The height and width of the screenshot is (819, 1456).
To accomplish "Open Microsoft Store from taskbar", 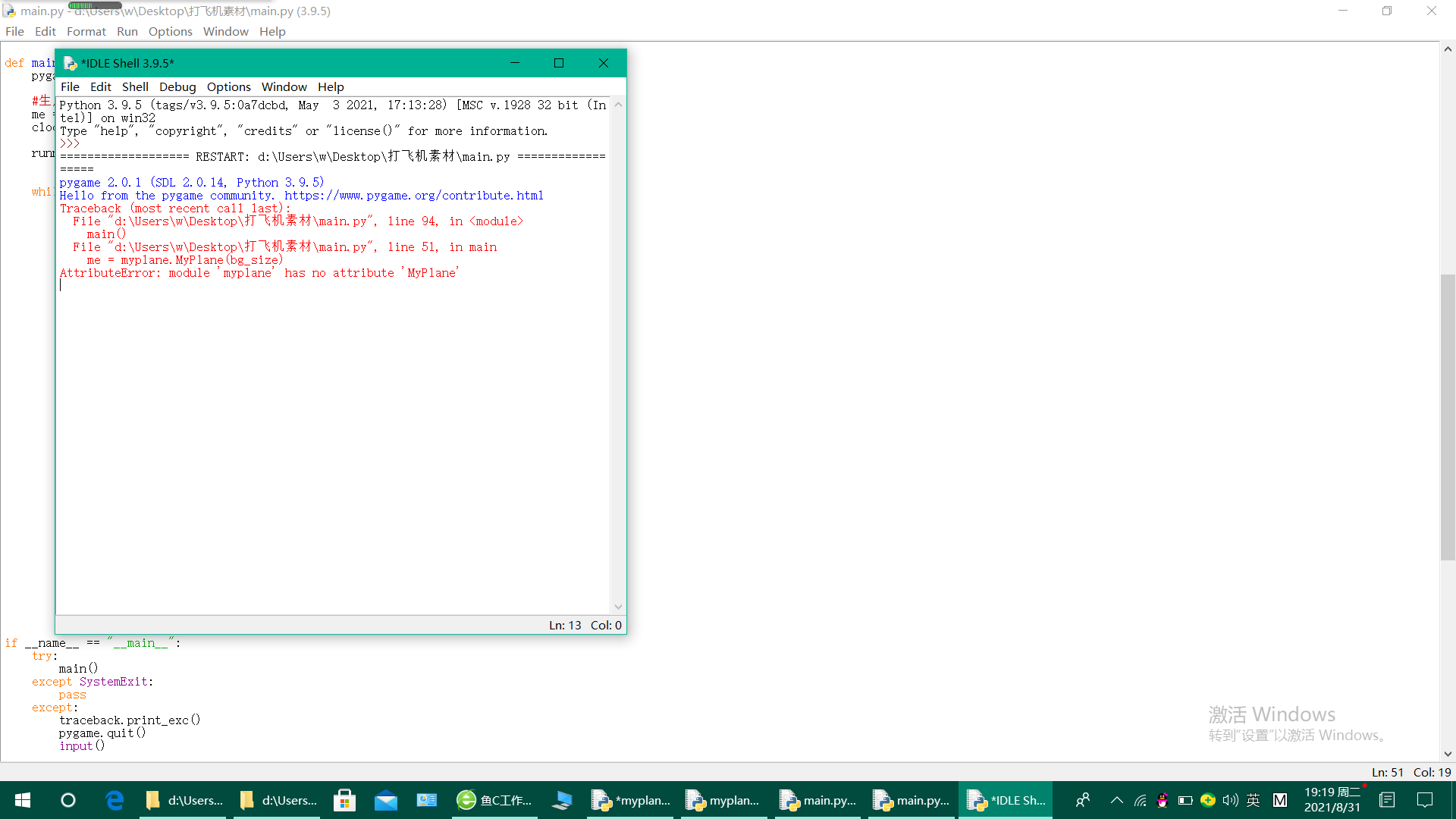I will point(344,800).
